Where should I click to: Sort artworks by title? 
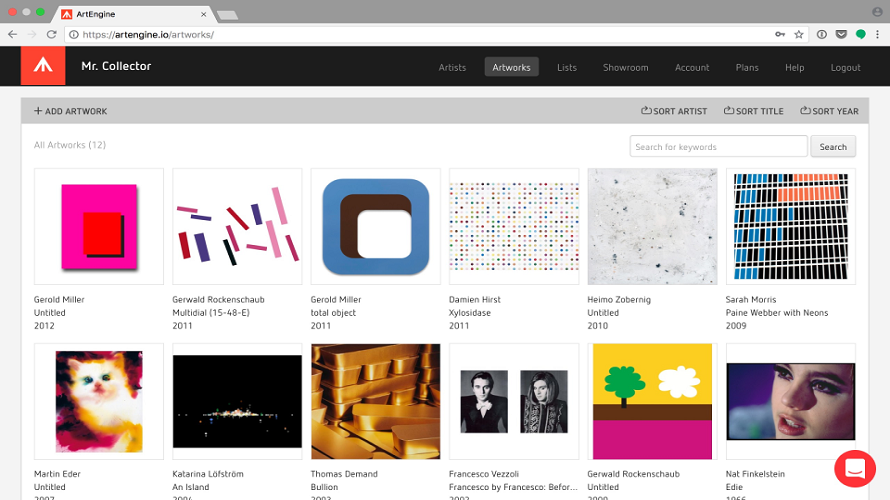tap(753, 111)
